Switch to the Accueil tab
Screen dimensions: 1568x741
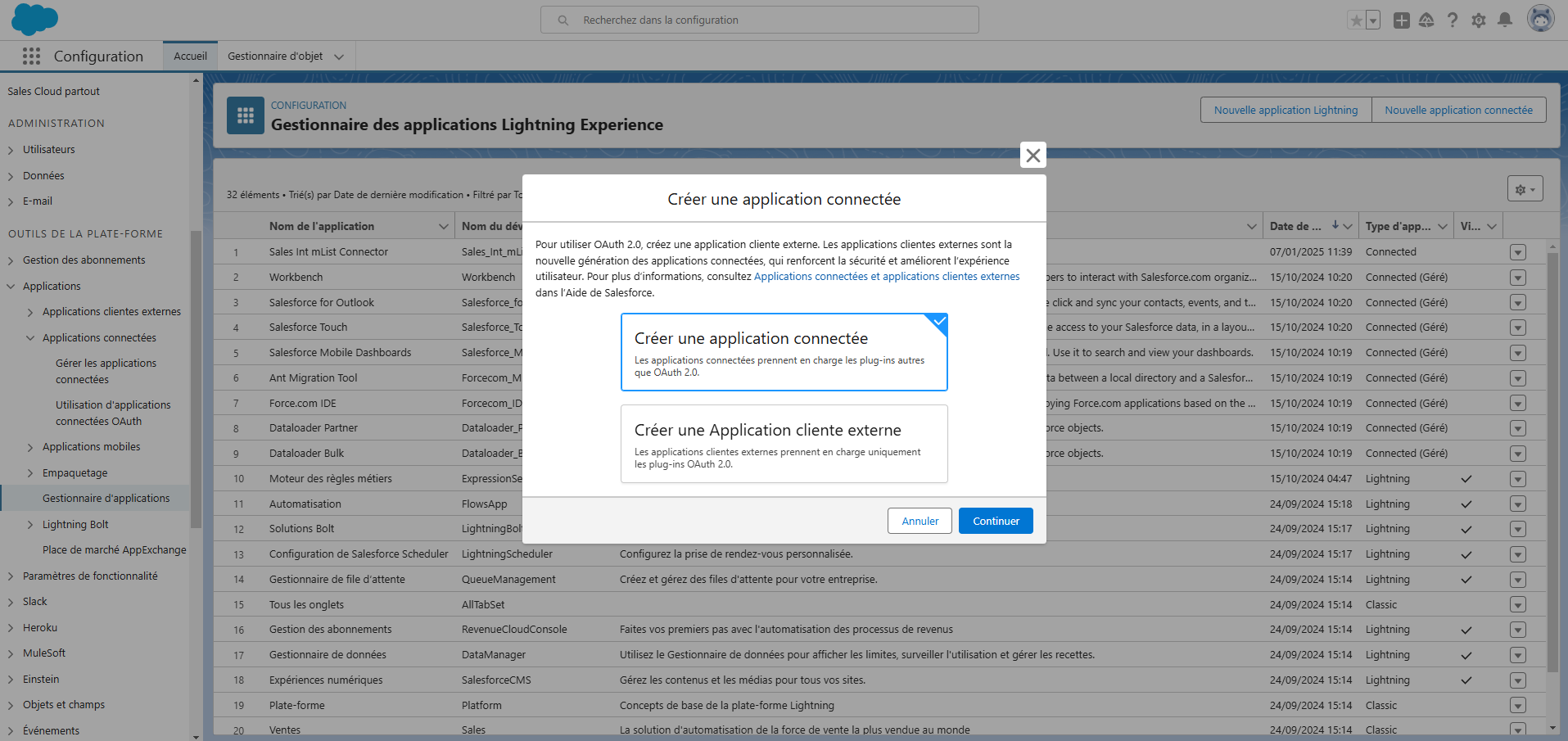(x=190, y=56)
